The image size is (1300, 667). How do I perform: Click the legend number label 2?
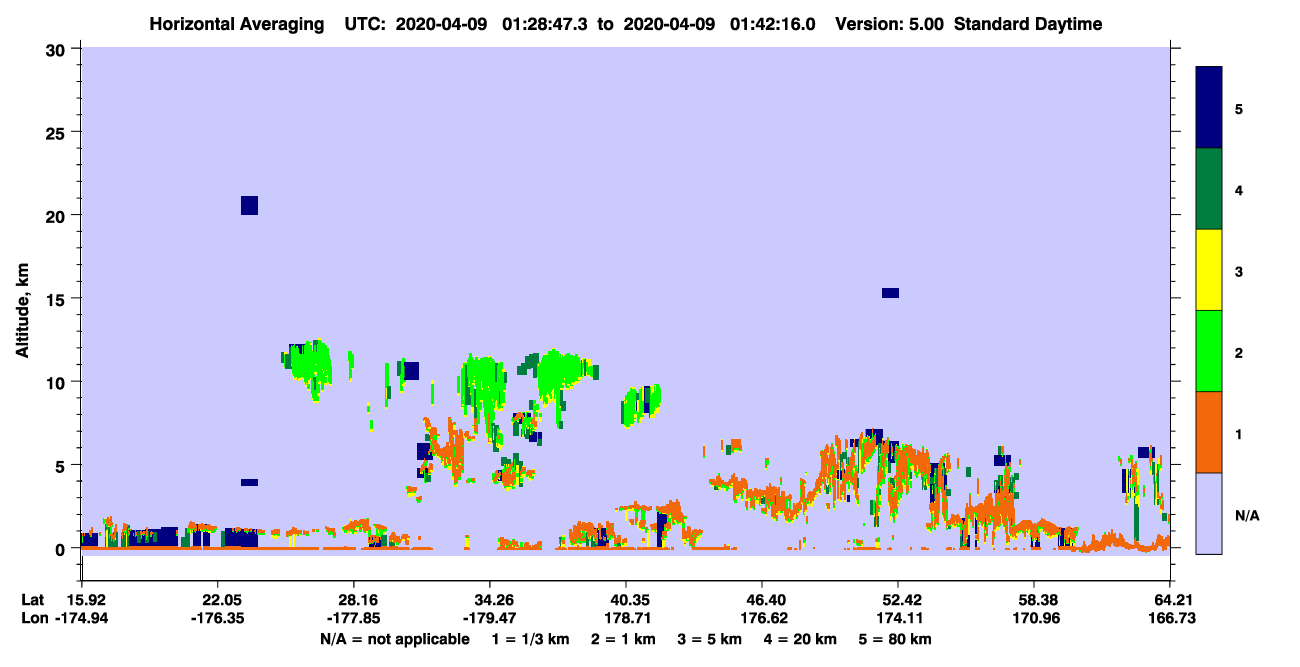(1239, 351)
